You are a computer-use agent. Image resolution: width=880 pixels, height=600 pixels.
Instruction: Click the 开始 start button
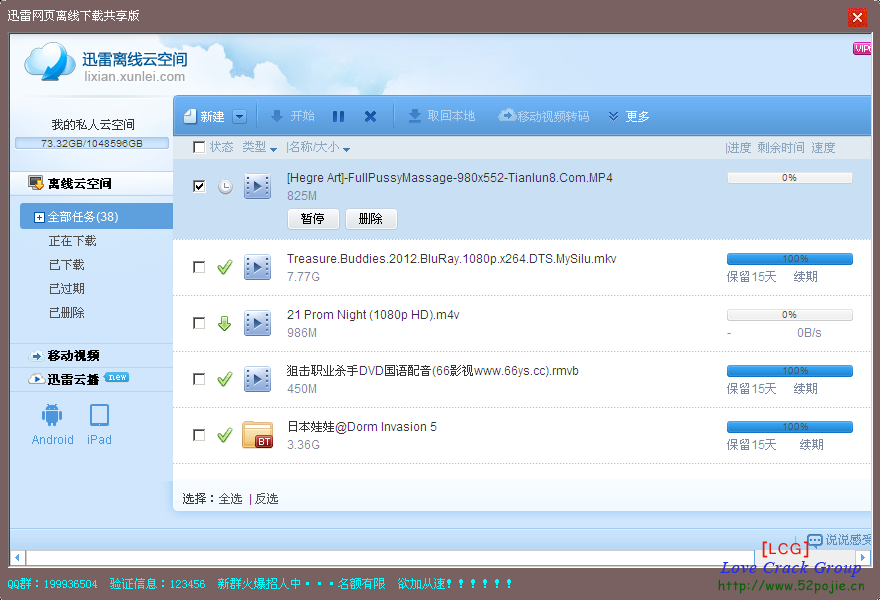click(x=292, y=116)
